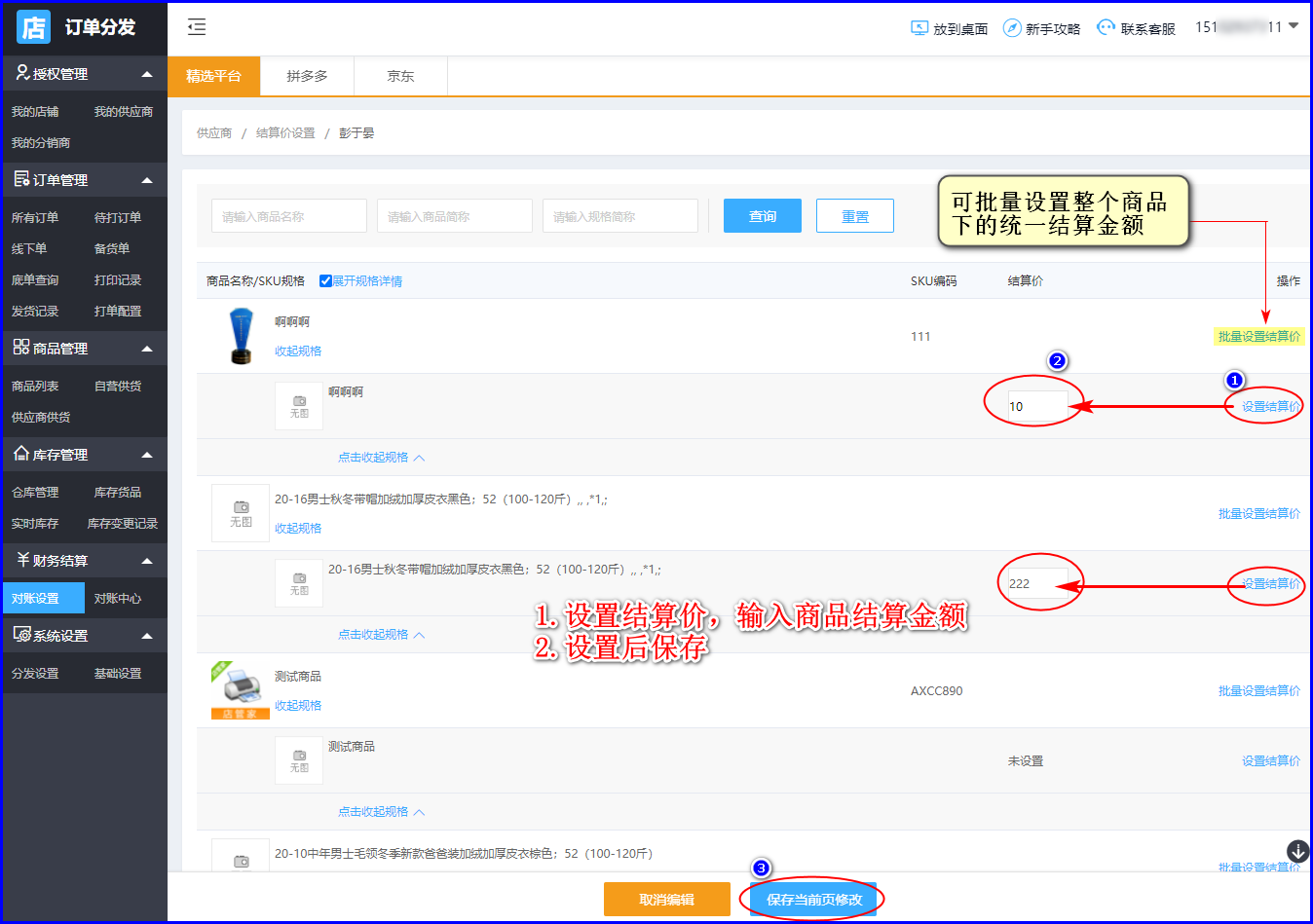Open the 新手攻略 compass guide icon
The width and height of the screenshot is (1313, 924).
coord(1012,28)
